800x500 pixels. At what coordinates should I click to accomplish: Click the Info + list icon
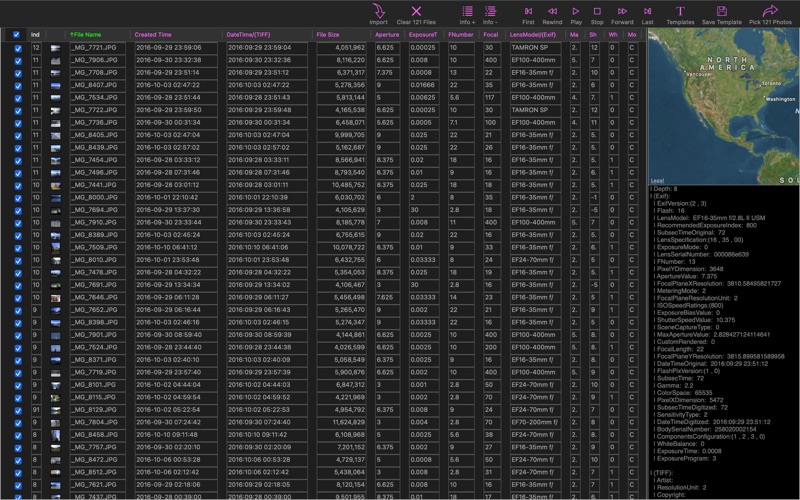pos(467,11)
